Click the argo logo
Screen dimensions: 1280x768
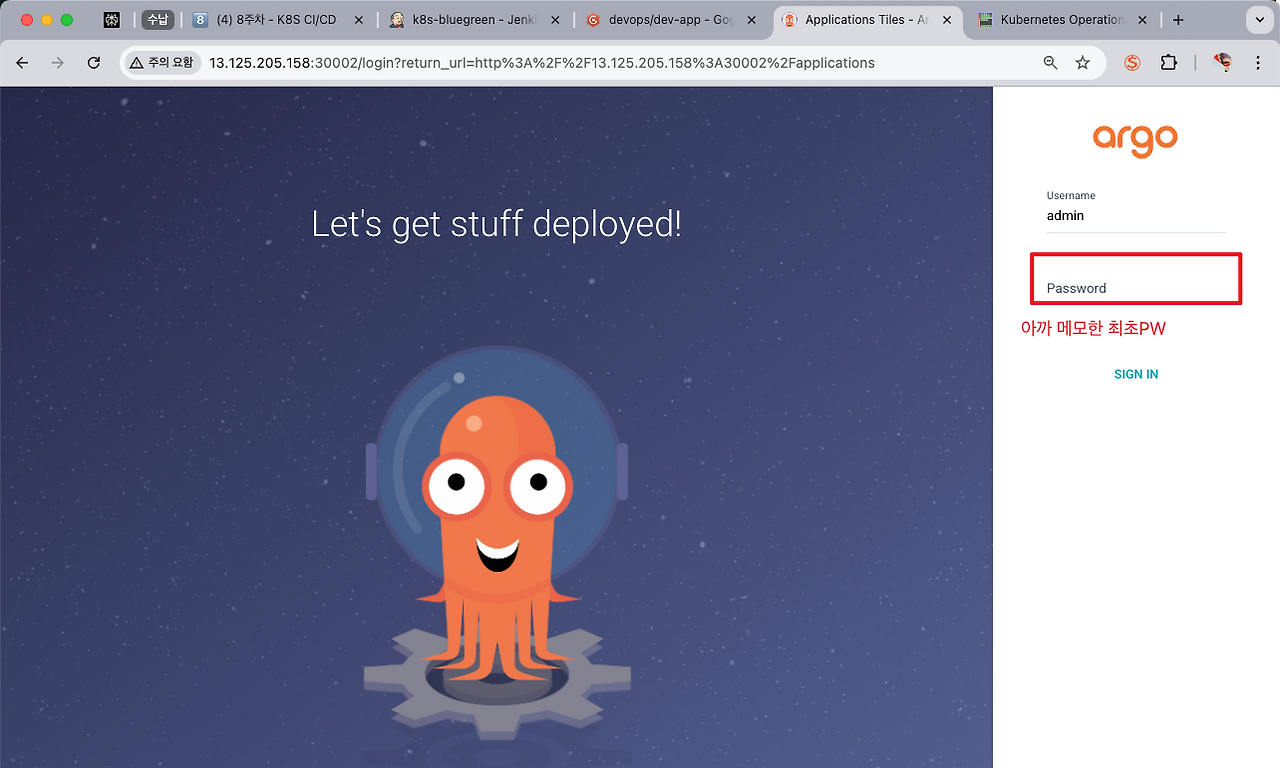1135,140
